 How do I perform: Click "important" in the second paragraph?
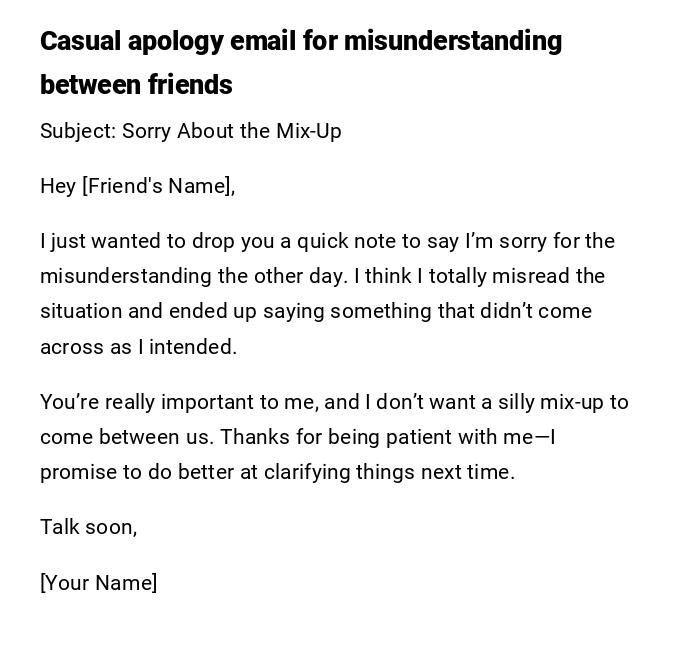pyautogui.click(x=207, y=402)
